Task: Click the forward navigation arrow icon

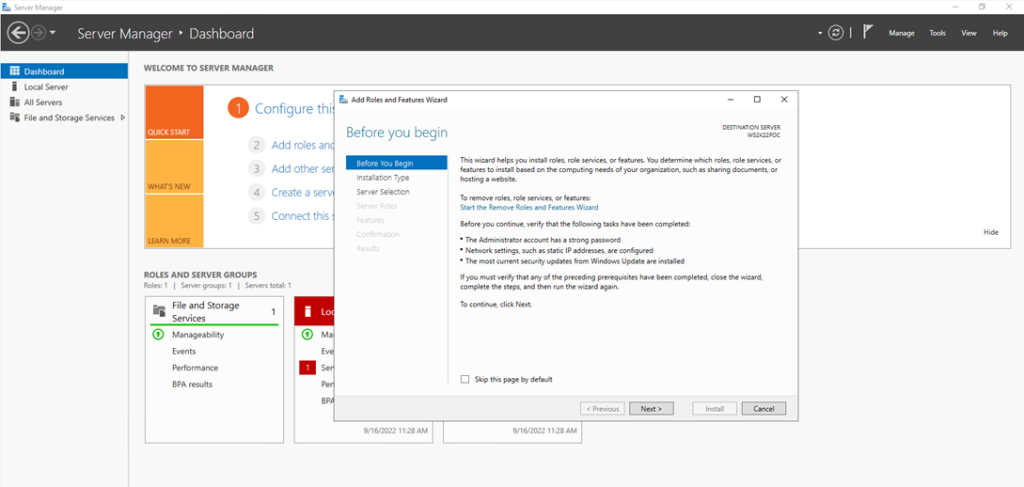Action: tap(39, 33)
